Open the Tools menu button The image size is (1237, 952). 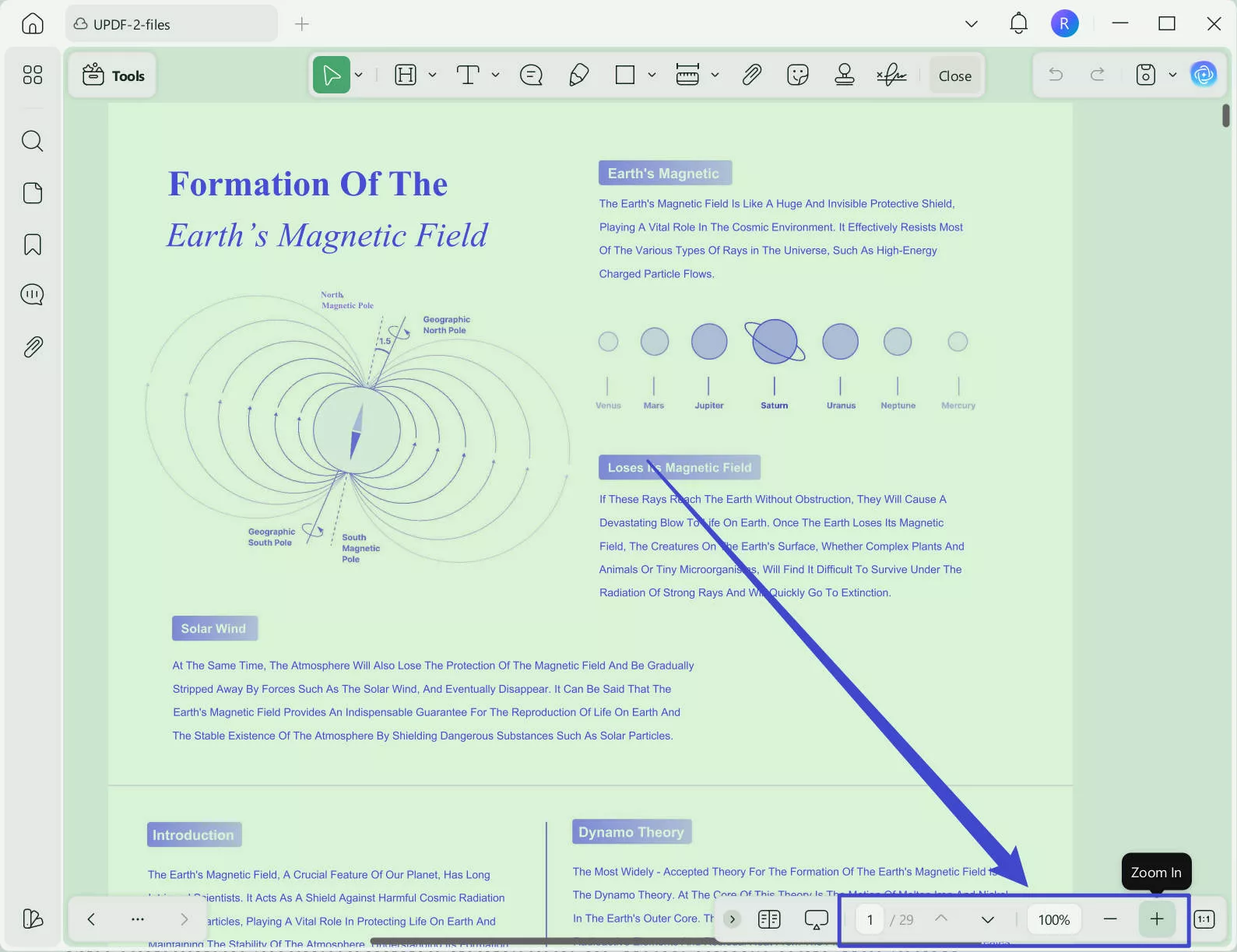pyautogui.click(x=114, y=76)
